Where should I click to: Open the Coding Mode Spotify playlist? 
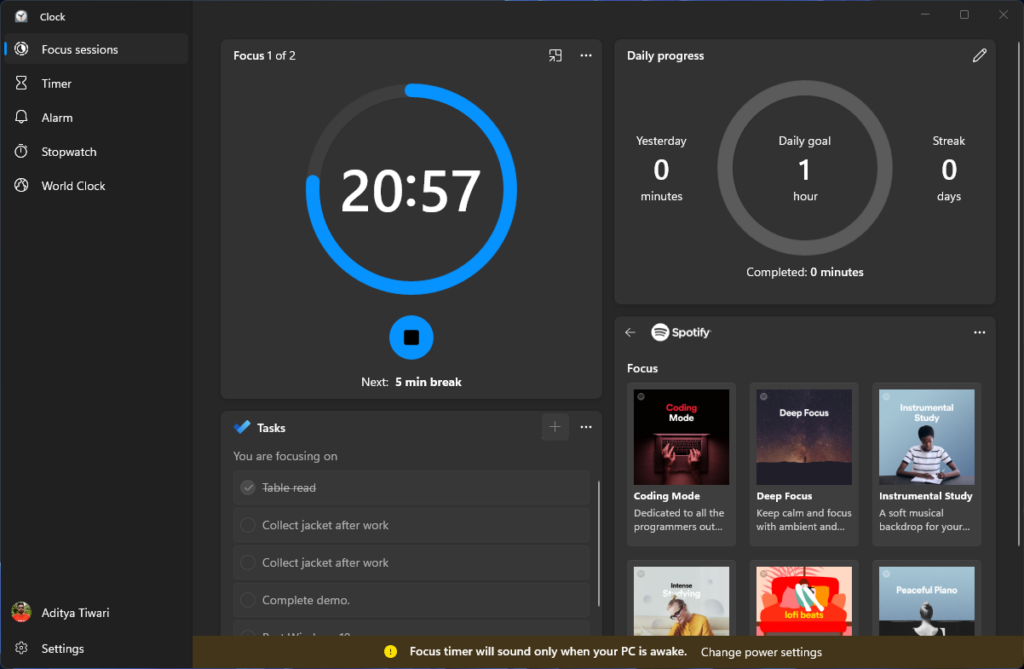[681, 437]
